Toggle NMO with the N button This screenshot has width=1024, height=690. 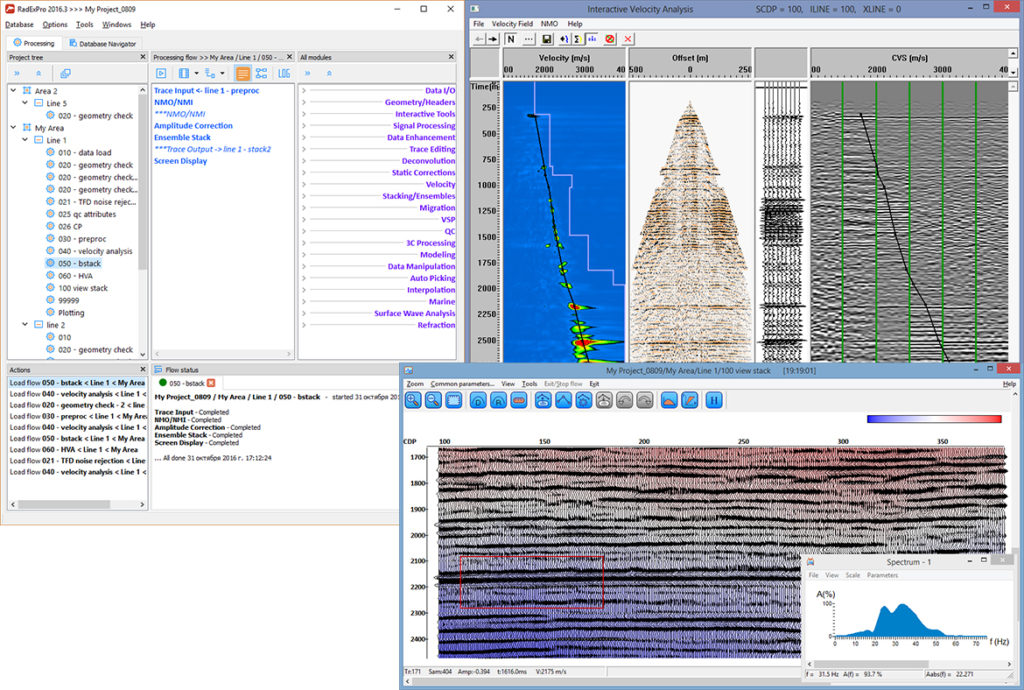pos(510,39)
